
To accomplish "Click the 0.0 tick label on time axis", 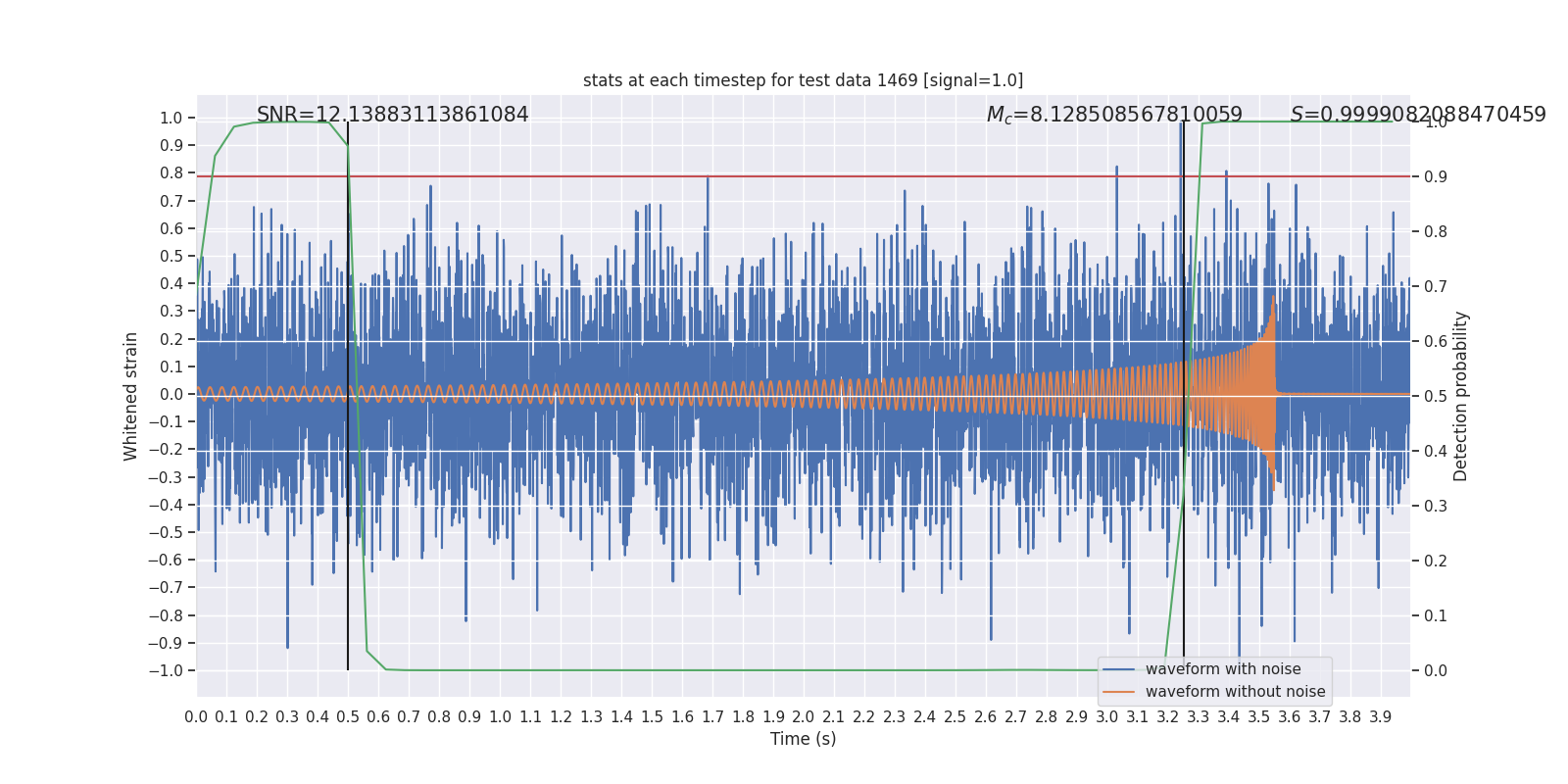I will point(196,717).
